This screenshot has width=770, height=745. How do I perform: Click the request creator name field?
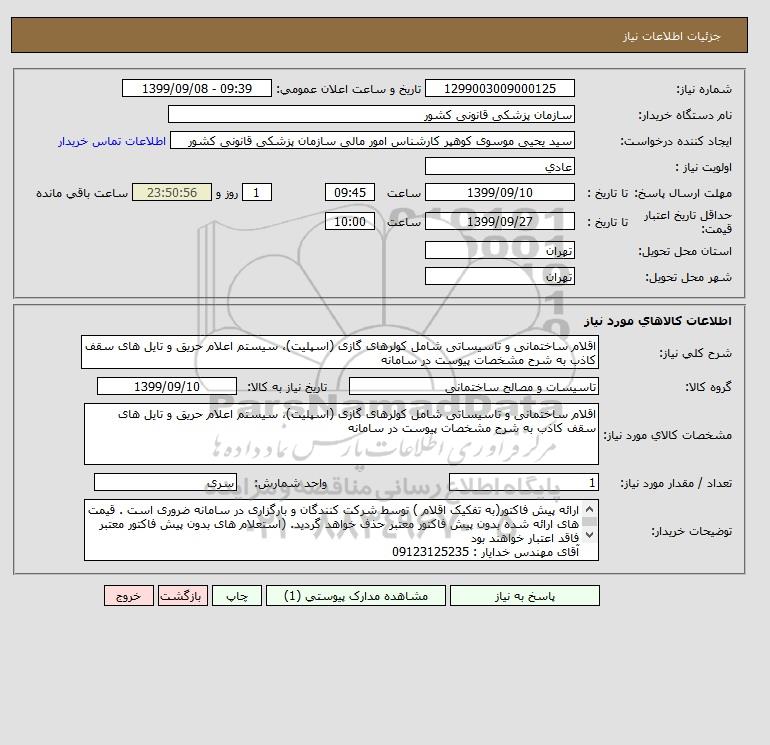pos(372,140)
